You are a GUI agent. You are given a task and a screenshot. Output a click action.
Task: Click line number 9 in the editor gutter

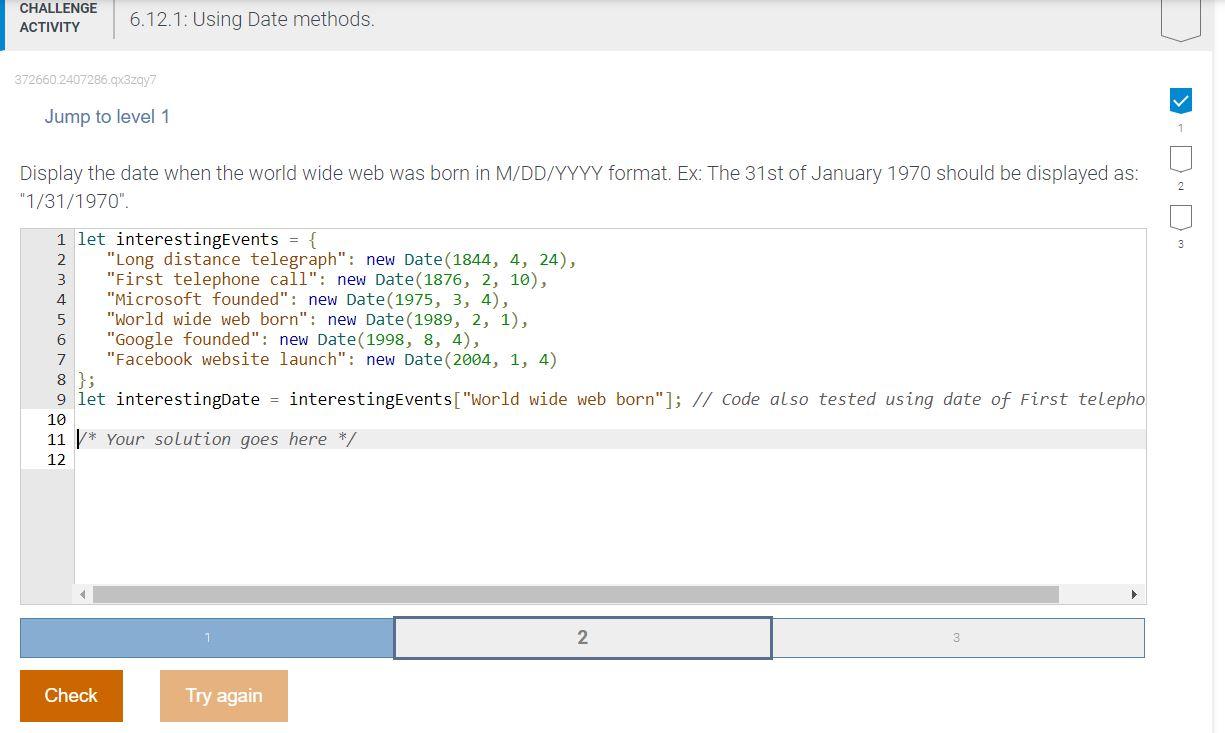[x=61, y=399]
